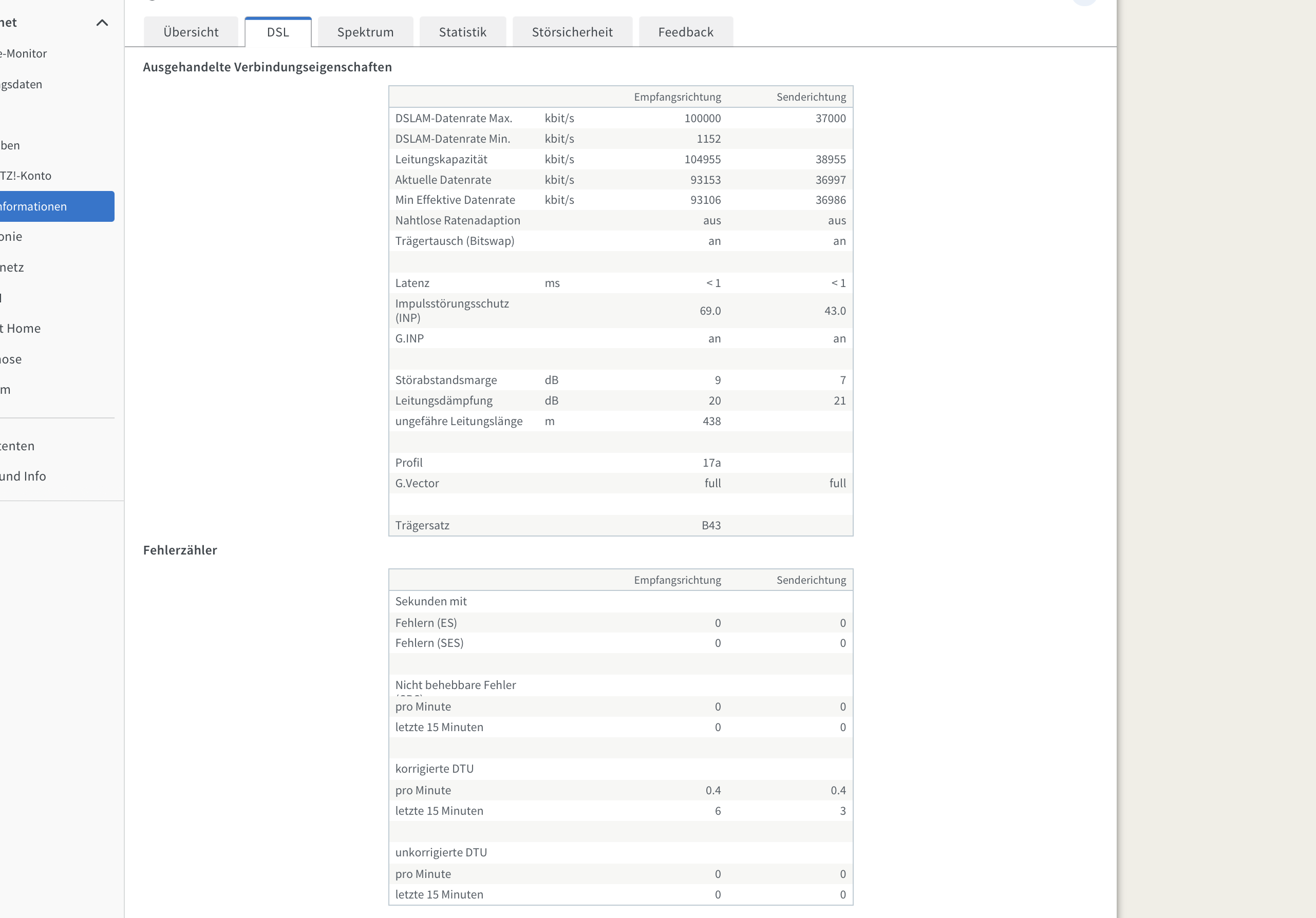
Task: Switch to the Spektrum tab
Action: (x=365, y=32)
